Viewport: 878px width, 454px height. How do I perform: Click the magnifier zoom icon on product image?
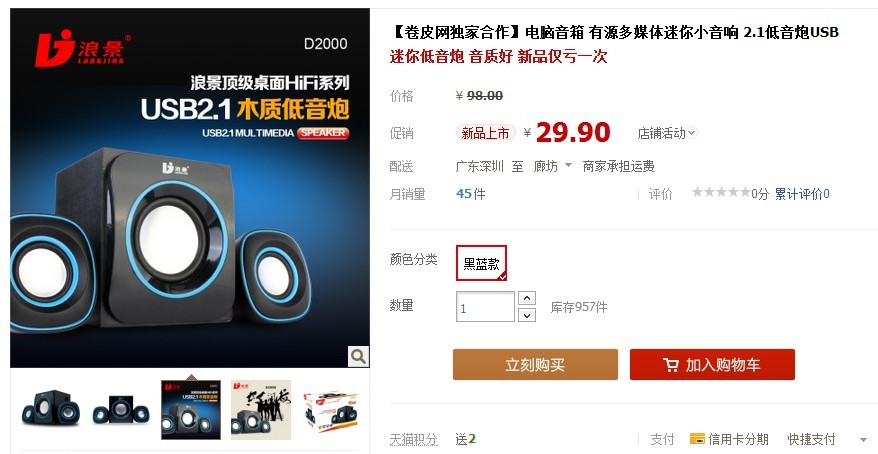(358, 356)
